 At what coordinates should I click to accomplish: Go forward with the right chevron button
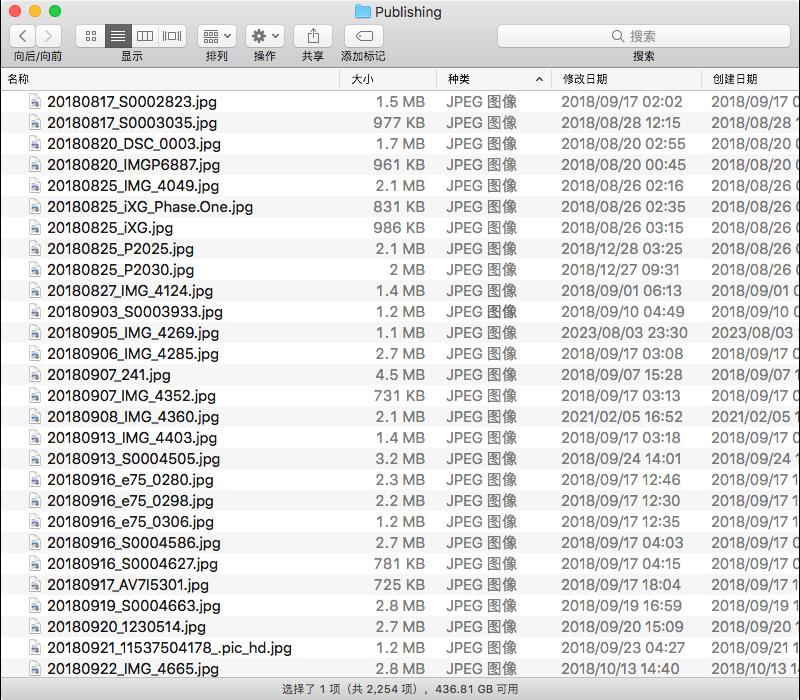click(x=48, y=36)
